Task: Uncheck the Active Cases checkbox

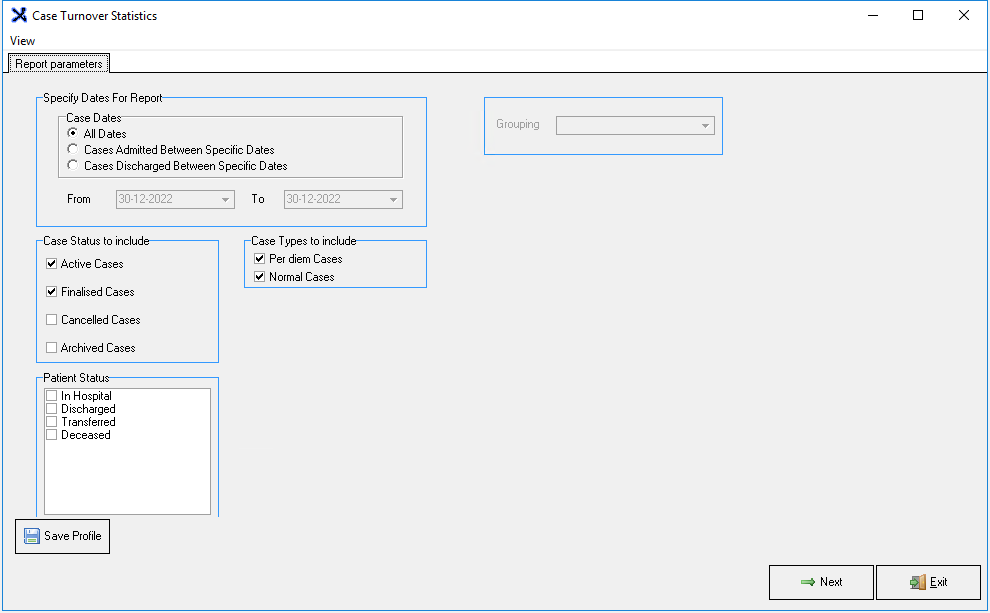Action: (x=52, y=264)
